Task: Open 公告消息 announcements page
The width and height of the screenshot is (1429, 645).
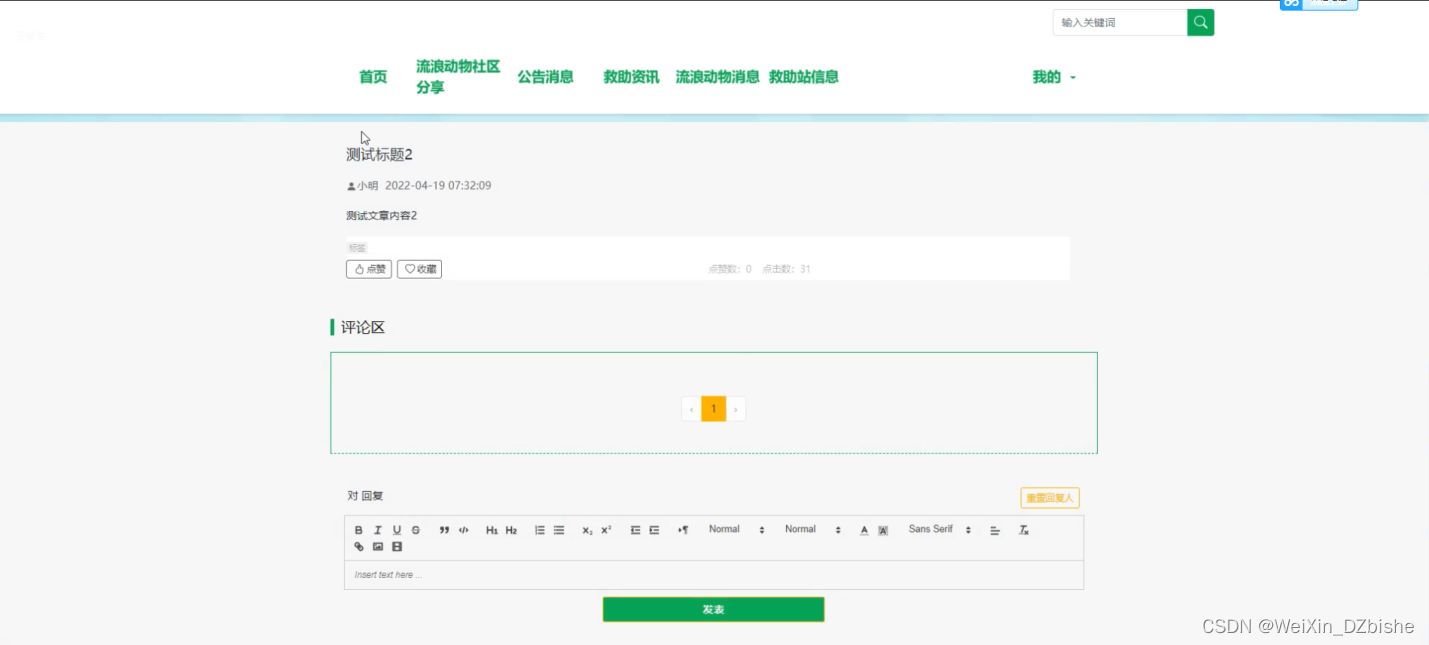Action: point(545,77)
